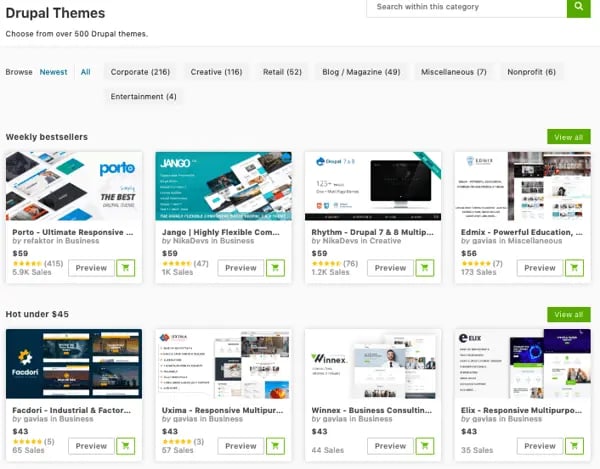600x469 pixels.
Task: View all Hot under $45 themes
Action: coord(568,315)
